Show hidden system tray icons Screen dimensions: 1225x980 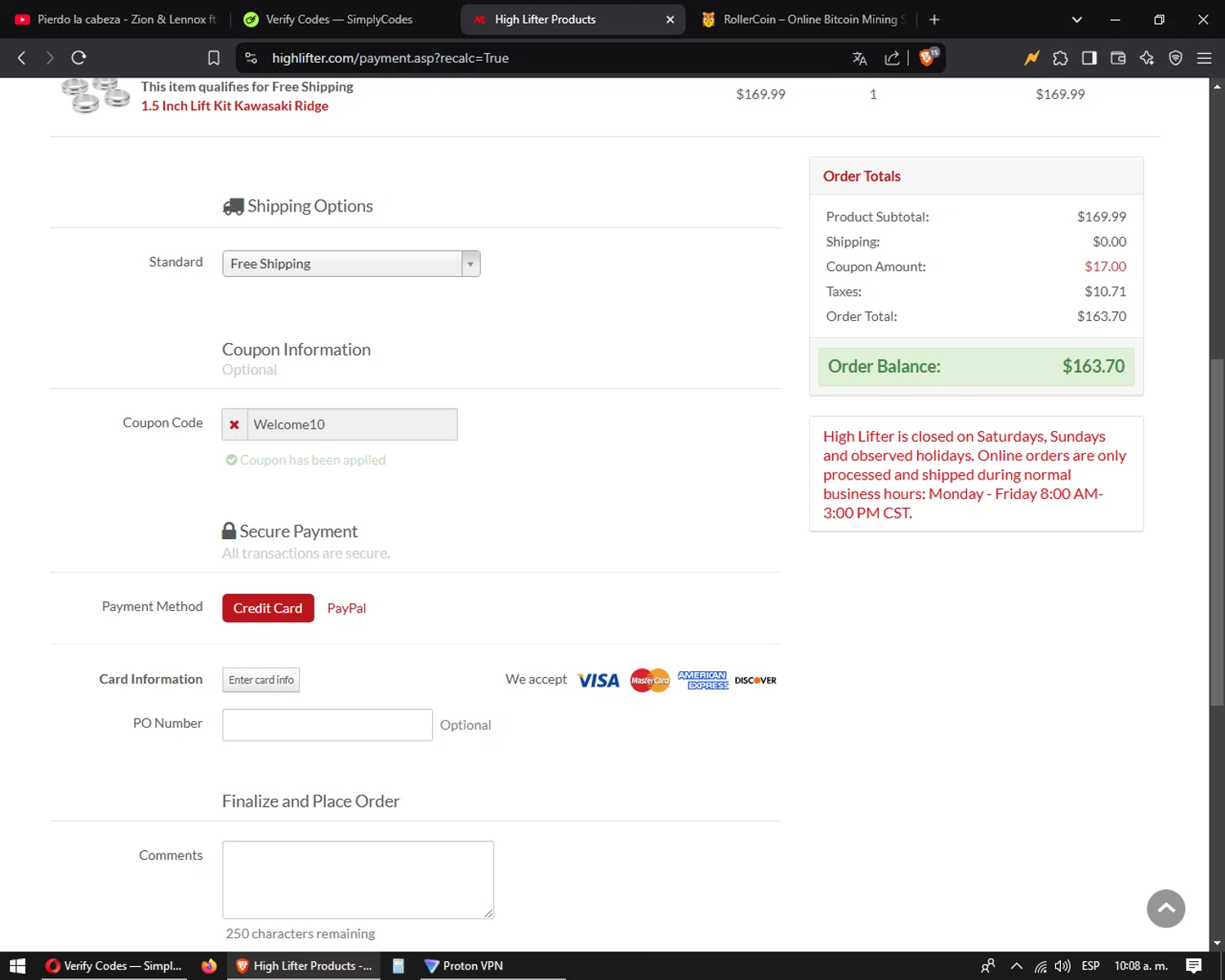tap(1017, 966)
